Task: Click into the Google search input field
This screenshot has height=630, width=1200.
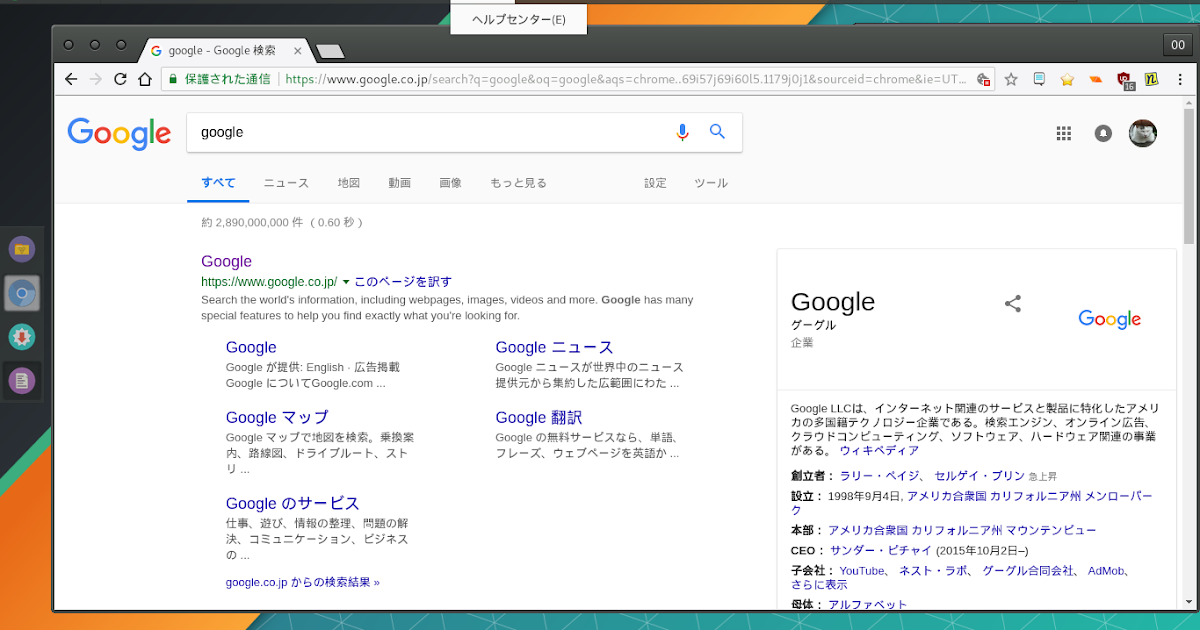Action: [430, 132]
